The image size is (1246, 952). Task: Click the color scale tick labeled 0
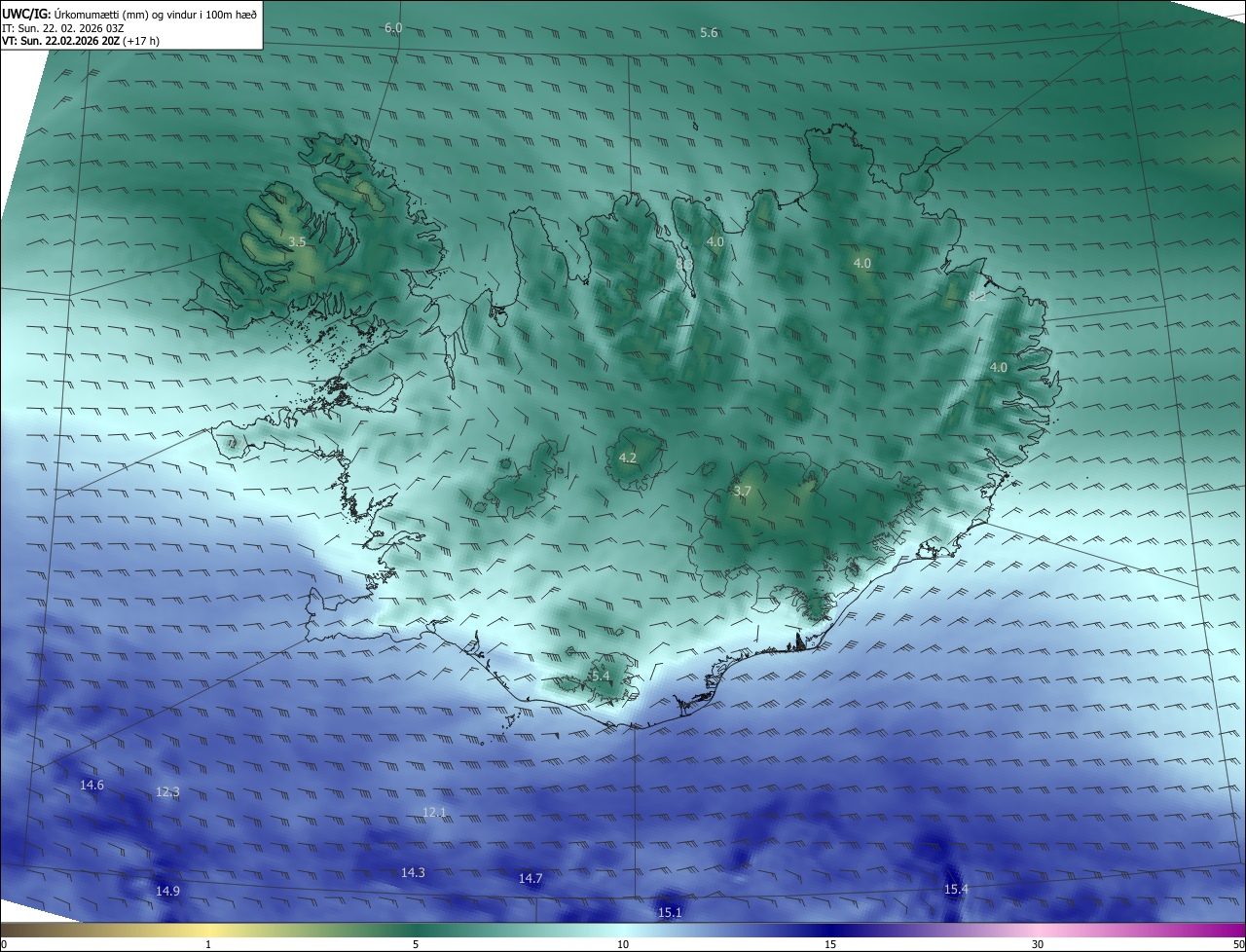tap(4, 944)
